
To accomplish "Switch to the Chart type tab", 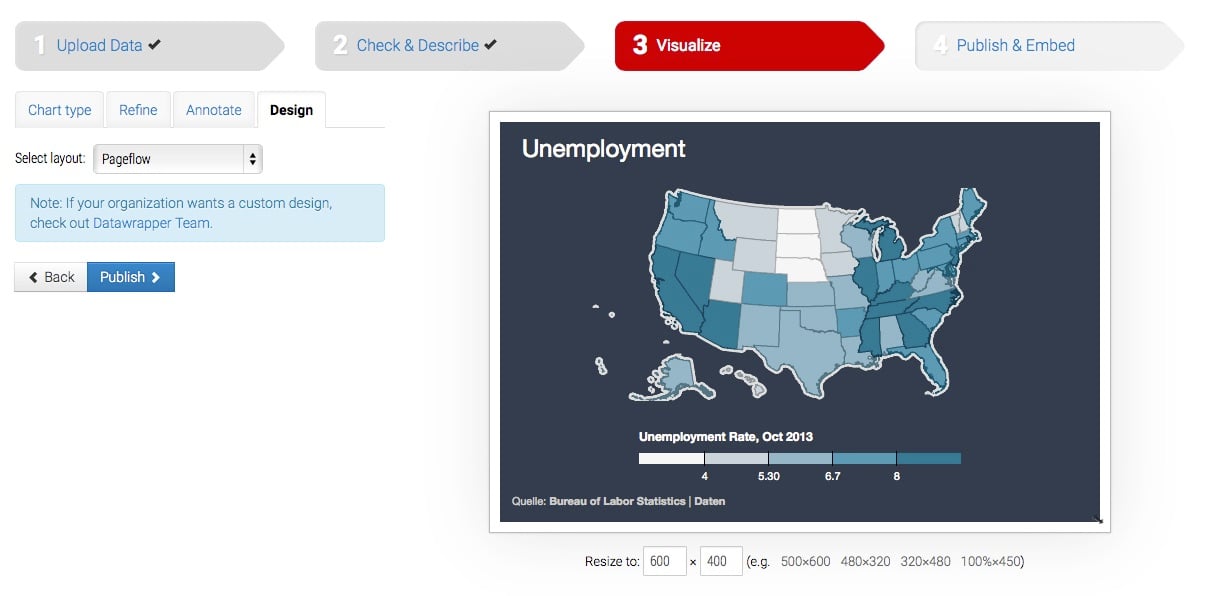I will click(59, 110).
